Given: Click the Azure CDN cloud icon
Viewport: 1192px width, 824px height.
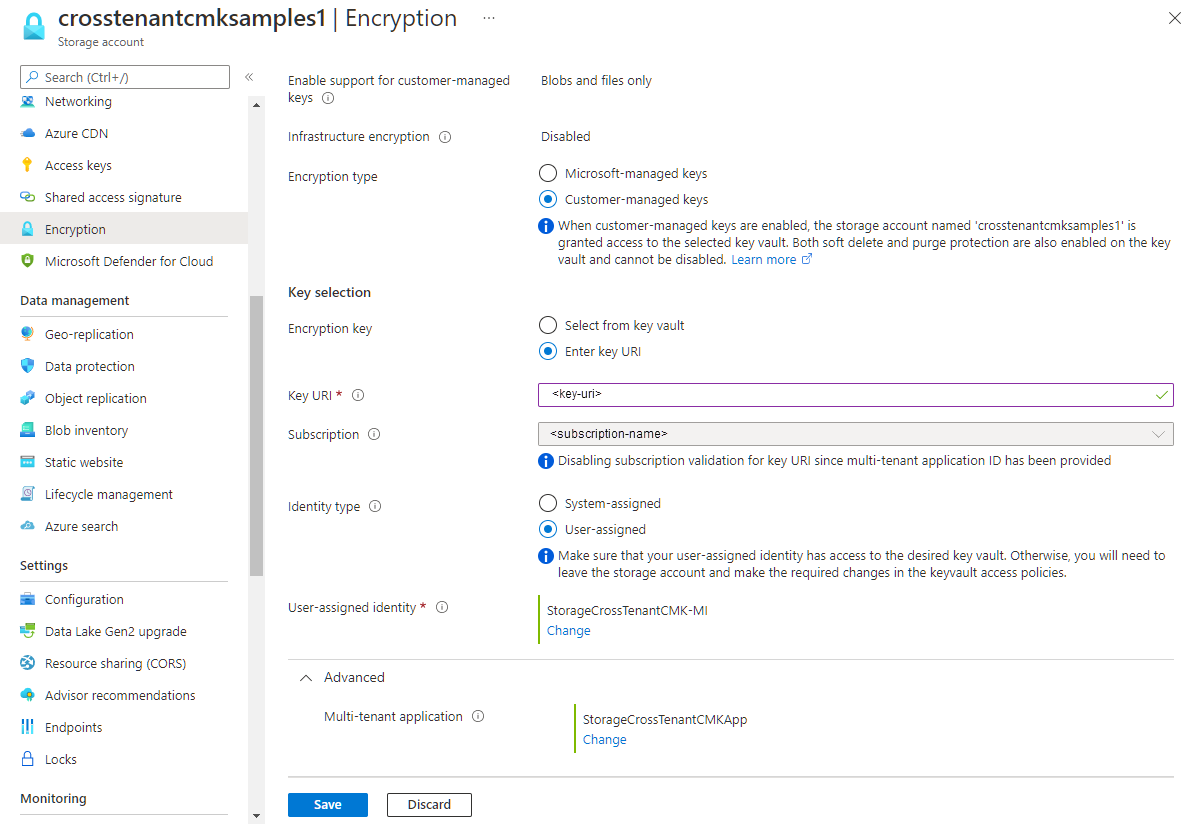Looking at the screenshot, I should pyautogui.click(x=27, y=133).
